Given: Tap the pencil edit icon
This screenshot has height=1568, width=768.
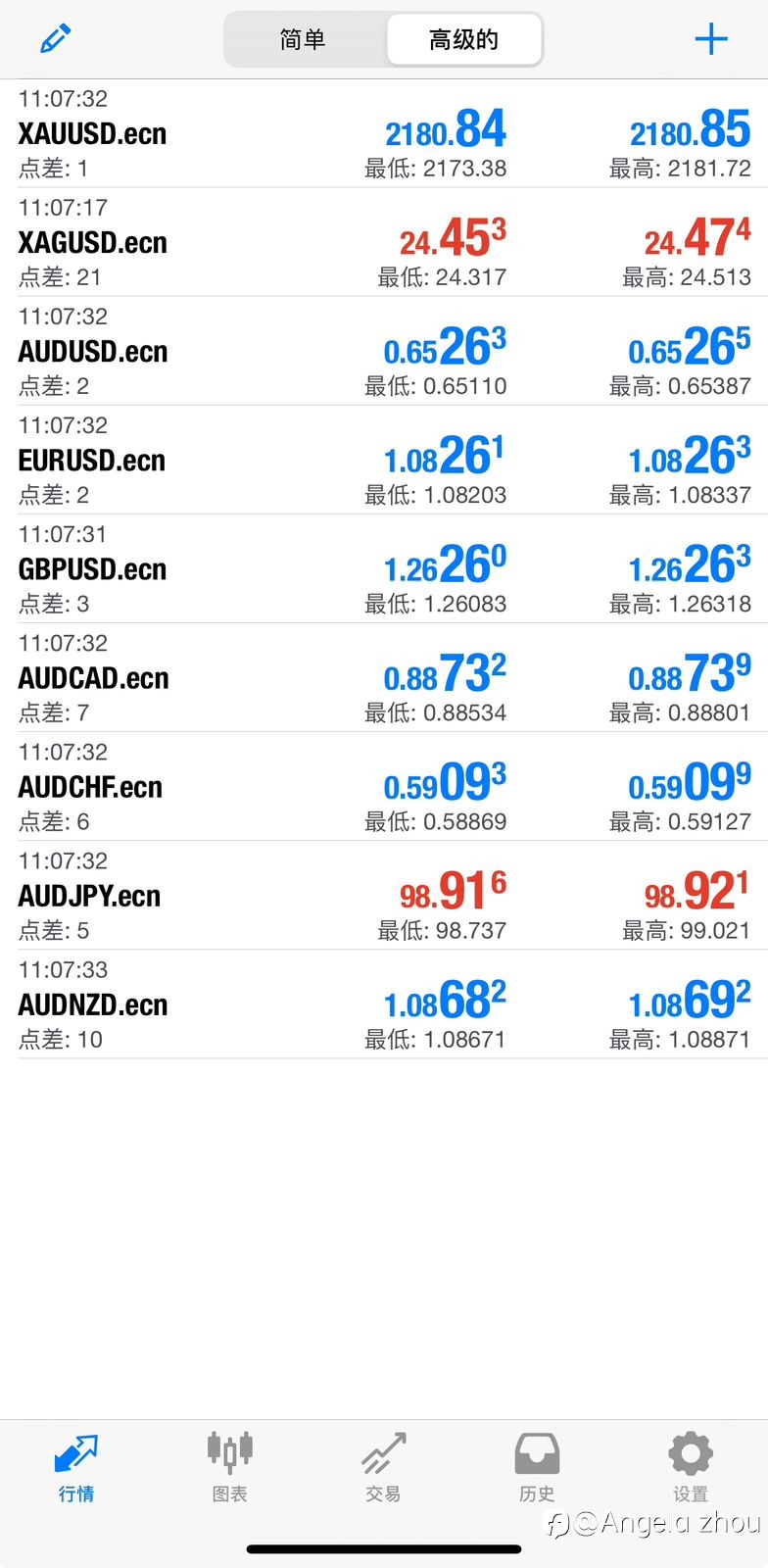Looking at the screenshot, I should click(56, 39).
